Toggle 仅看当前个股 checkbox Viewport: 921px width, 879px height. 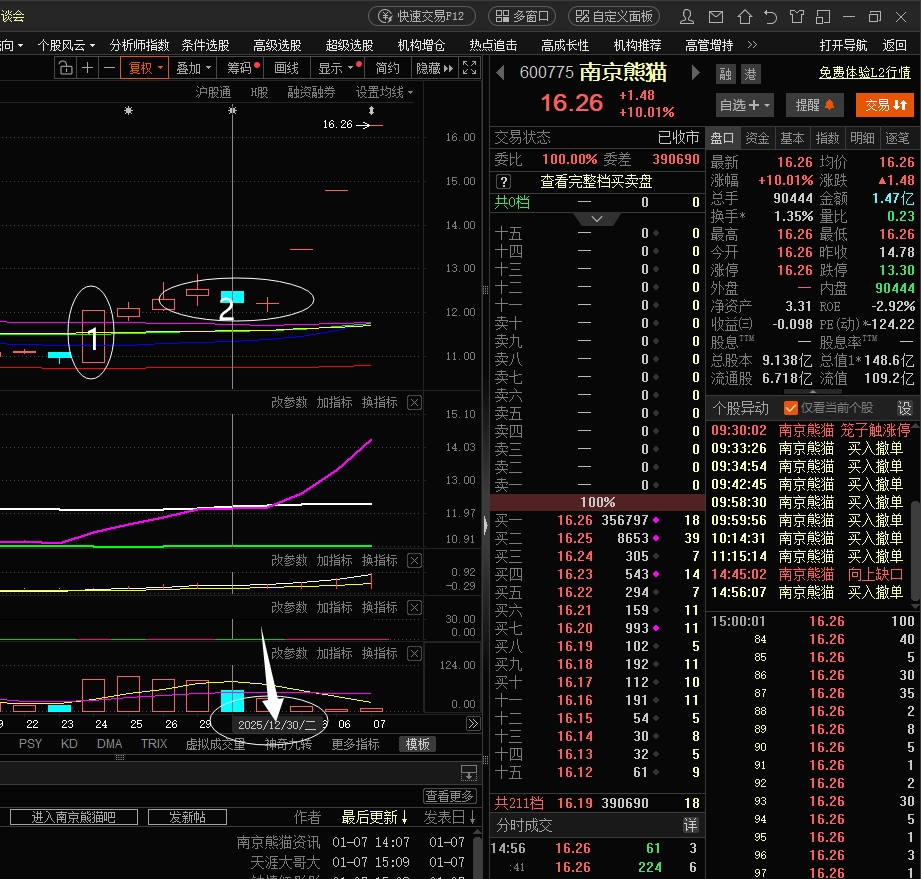[x=791, y=408]
